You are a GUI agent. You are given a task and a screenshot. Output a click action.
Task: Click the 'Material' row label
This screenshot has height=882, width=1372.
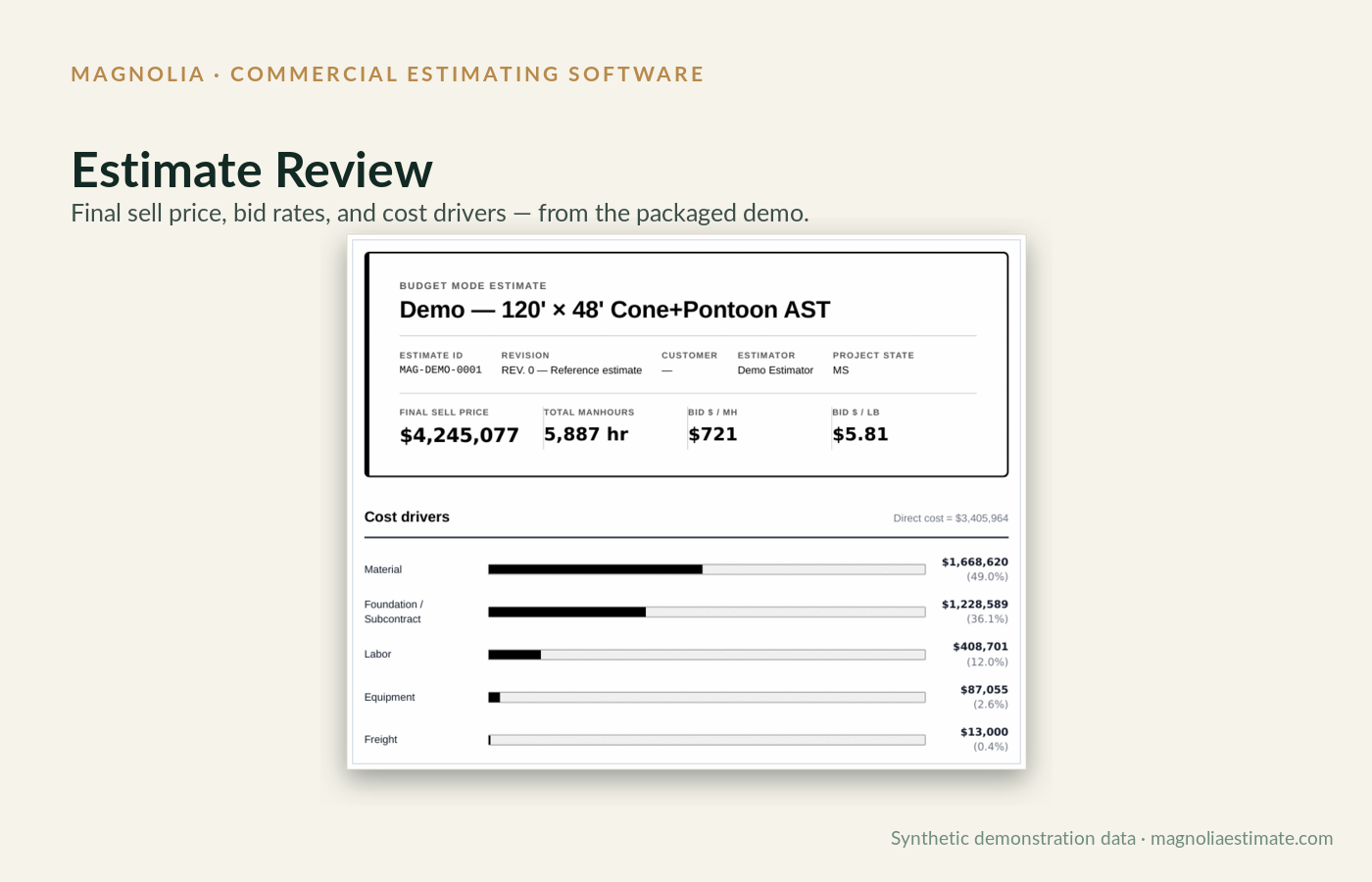[x=383, y=569]
